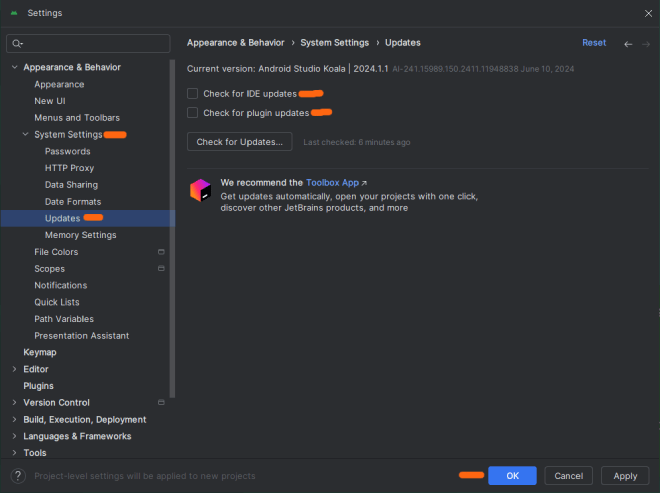Close the Settings dialog with the X

pyautogui.click(x=648, y=13)
